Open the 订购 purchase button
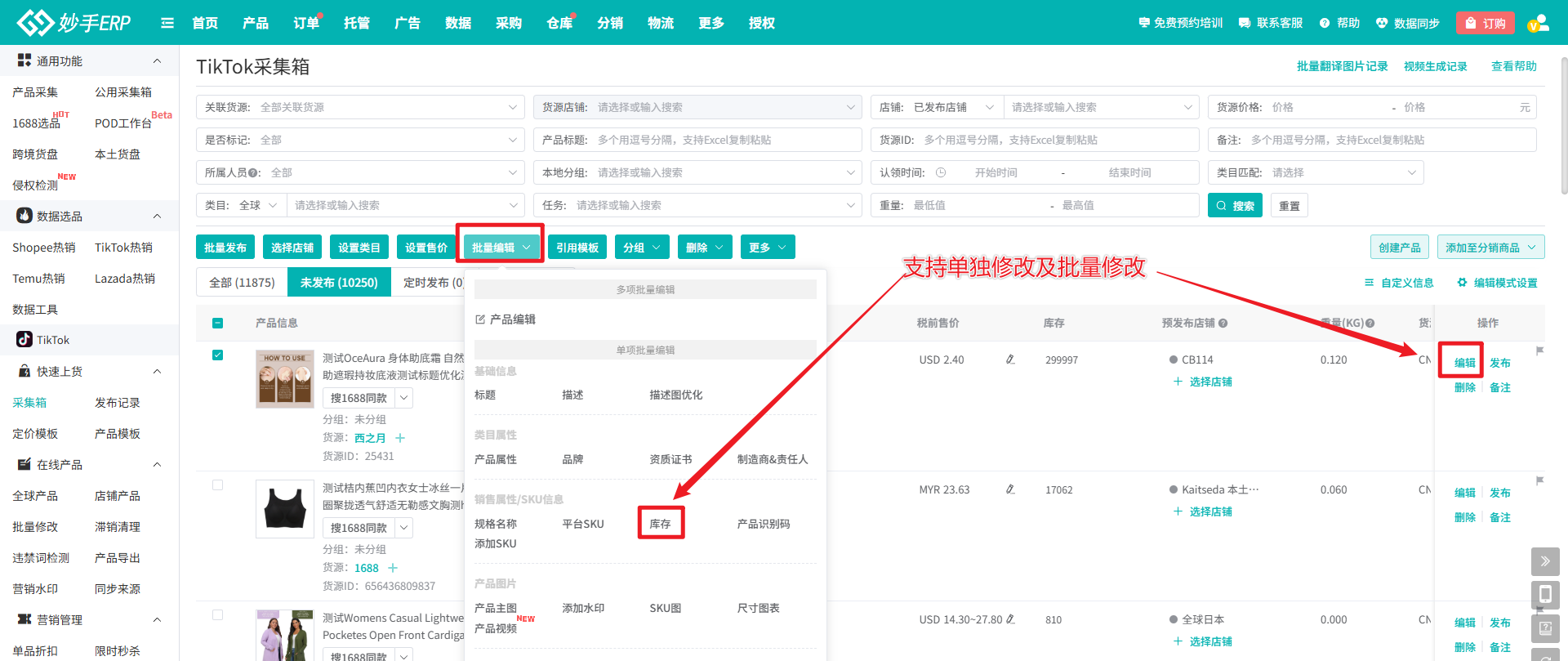 [x=1485, y=23]
